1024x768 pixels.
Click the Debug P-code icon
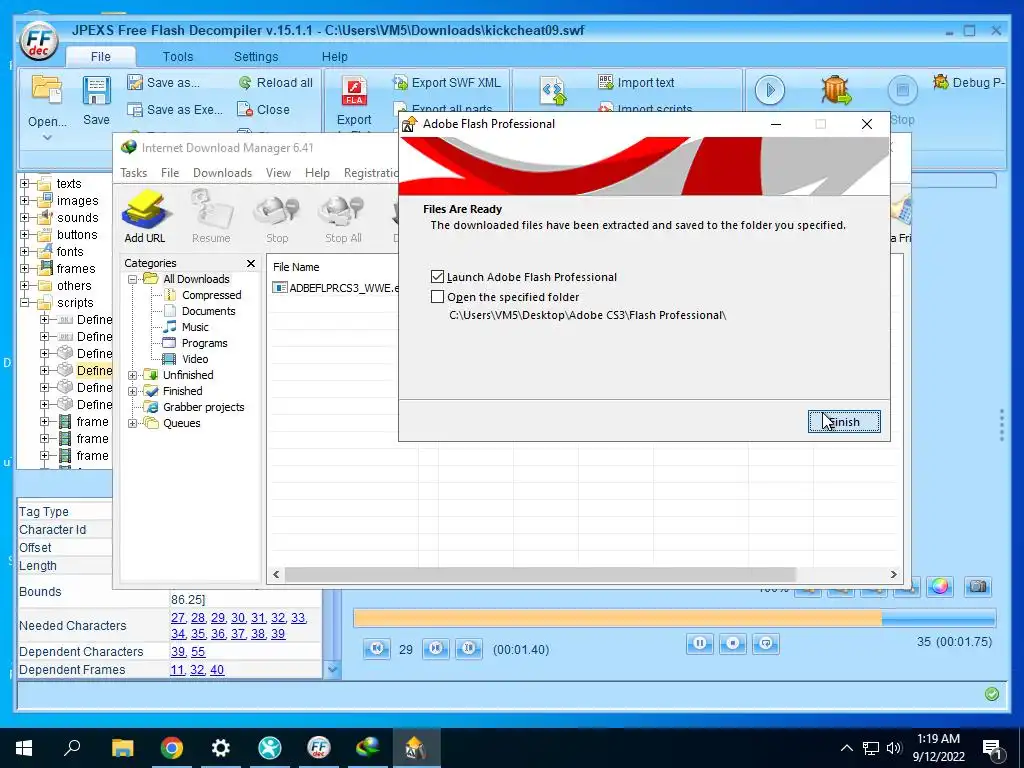coord(941,82)
